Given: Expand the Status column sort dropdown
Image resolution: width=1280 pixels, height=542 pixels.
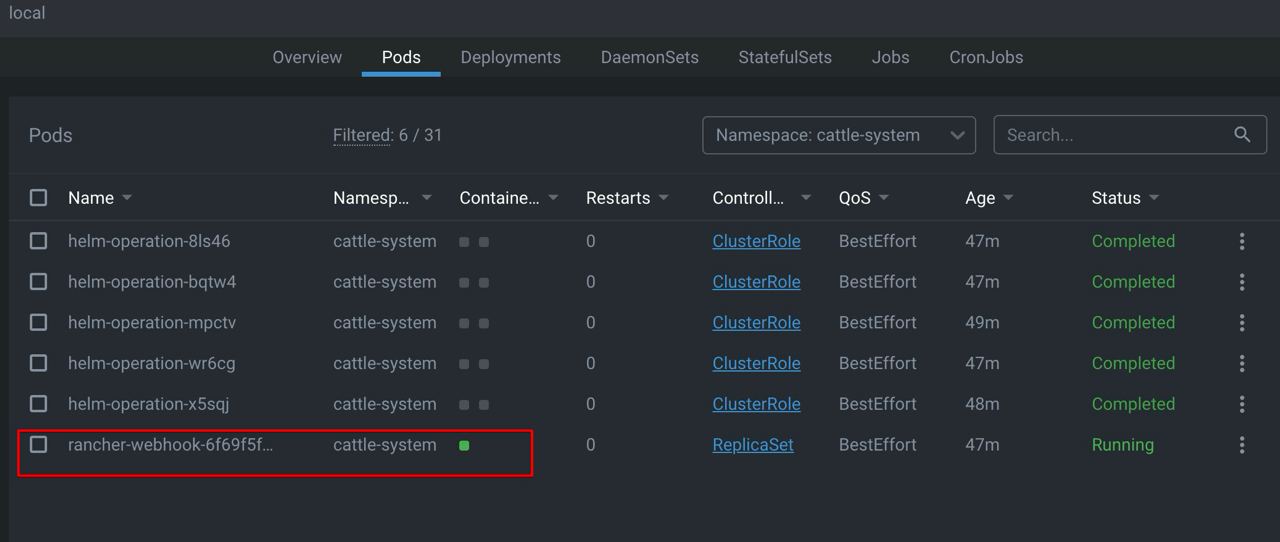Looking at the screenshot, I should pyautogui.click(x=1154, y=198).
